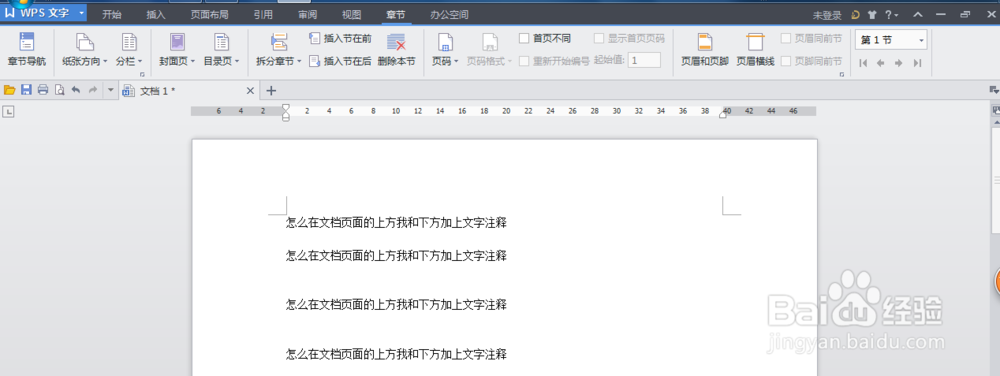Screen dimensions: 1000x376
Task: Collapse the ribbon with the up chevron
Action: tap(918, 15)
